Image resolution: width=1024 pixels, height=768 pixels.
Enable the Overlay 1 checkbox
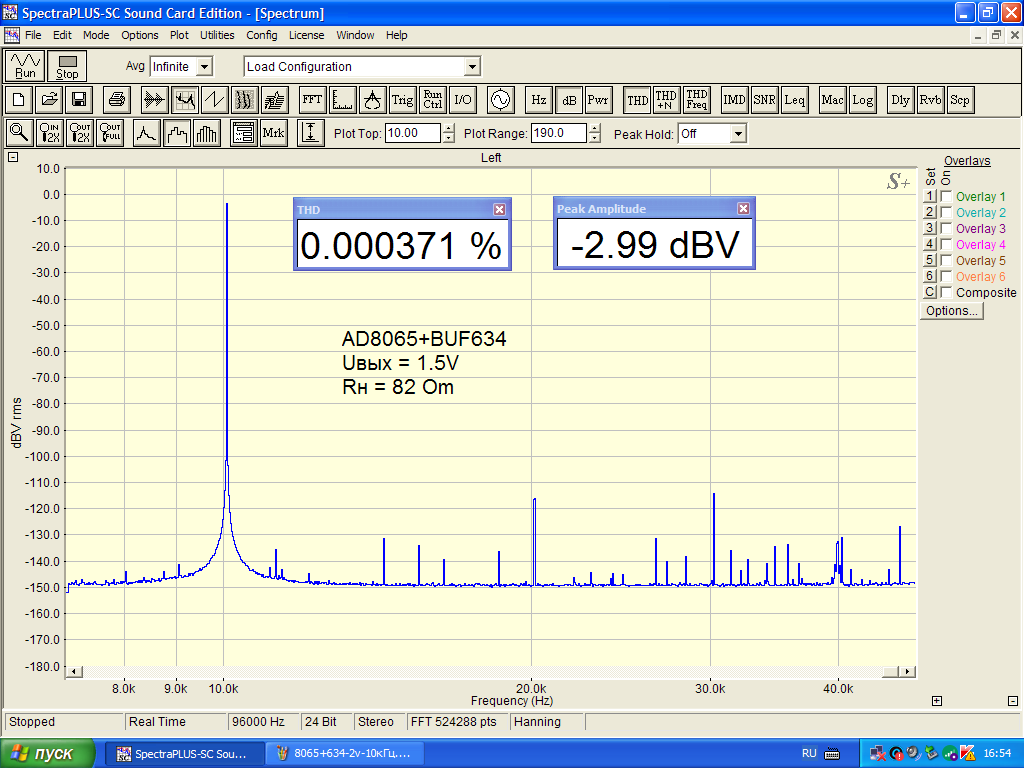(946, 197)
